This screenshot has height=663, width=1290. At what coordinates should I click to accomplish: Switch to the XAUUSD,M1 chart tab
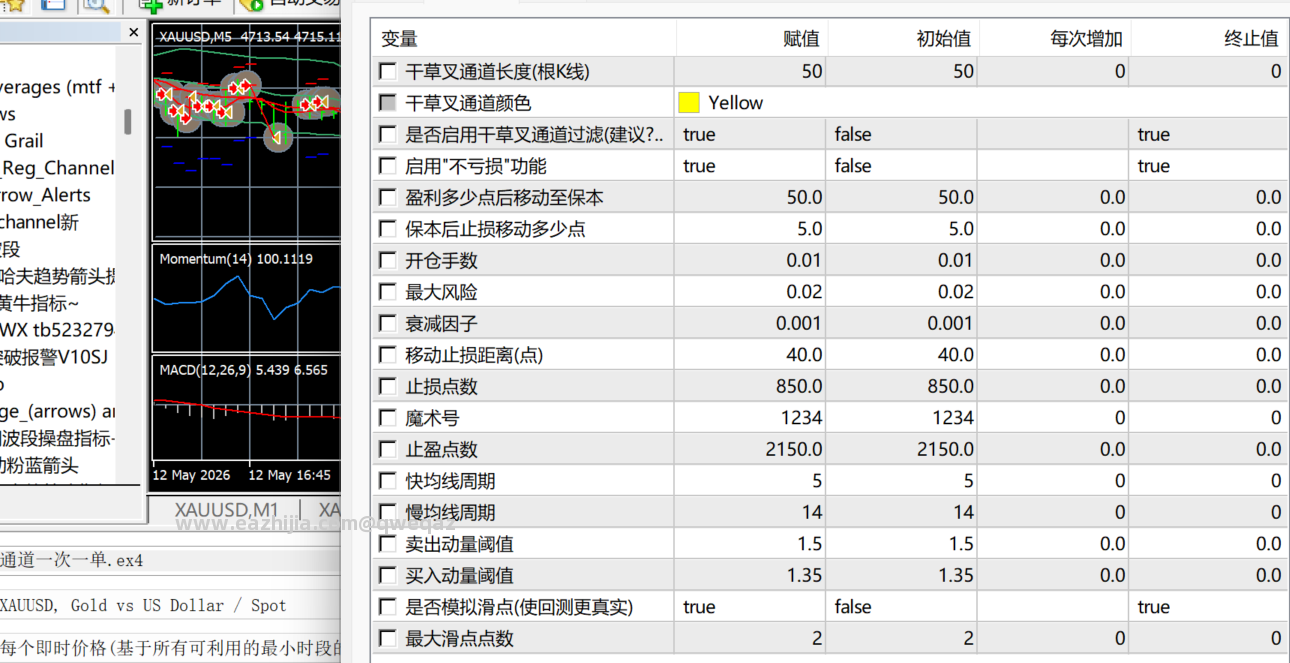226,509
